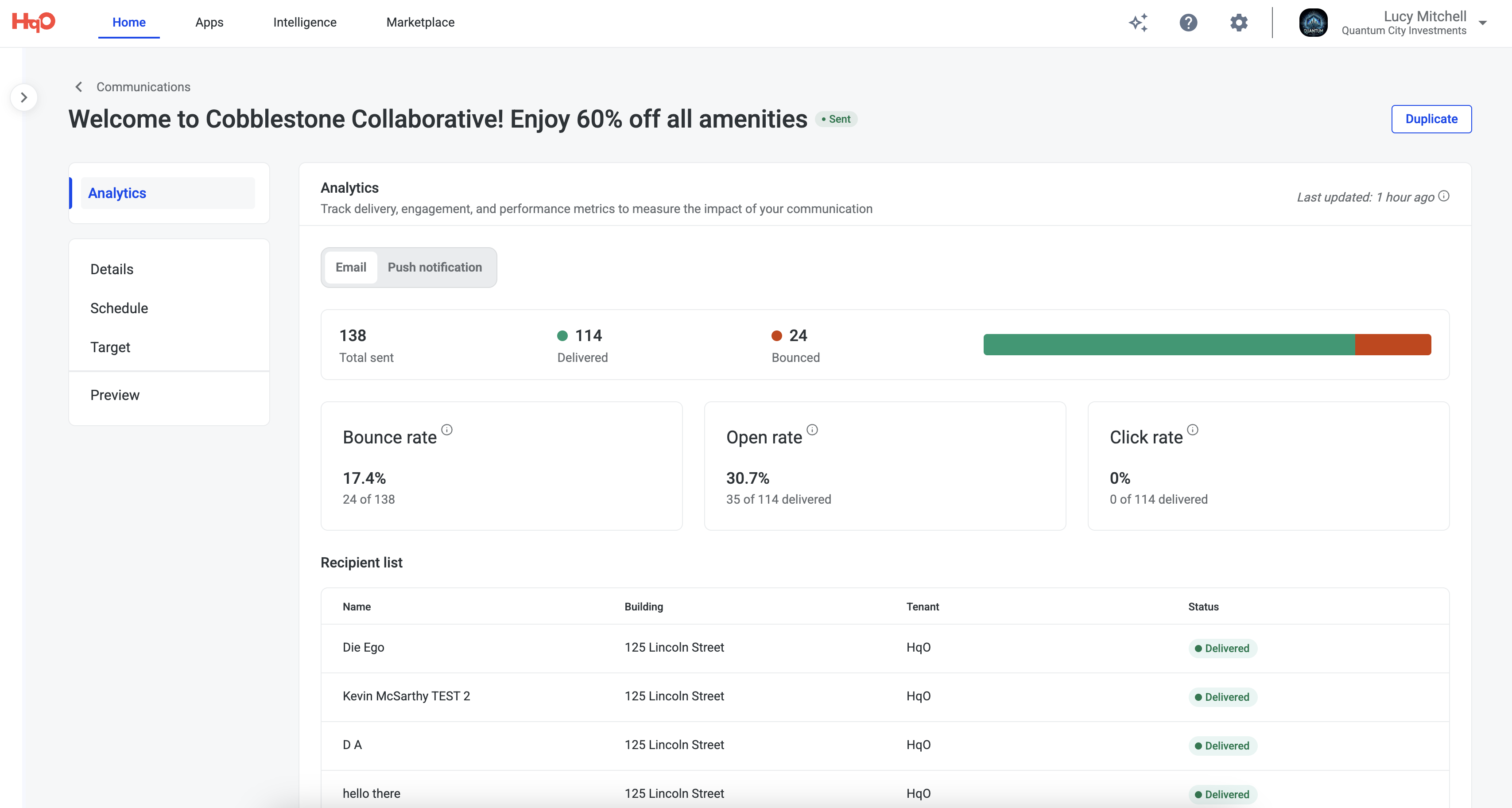The height and width of the screenshot is (808, 1512).
Task: Expand the collapsed left sidebar
Action: point(23,97)
